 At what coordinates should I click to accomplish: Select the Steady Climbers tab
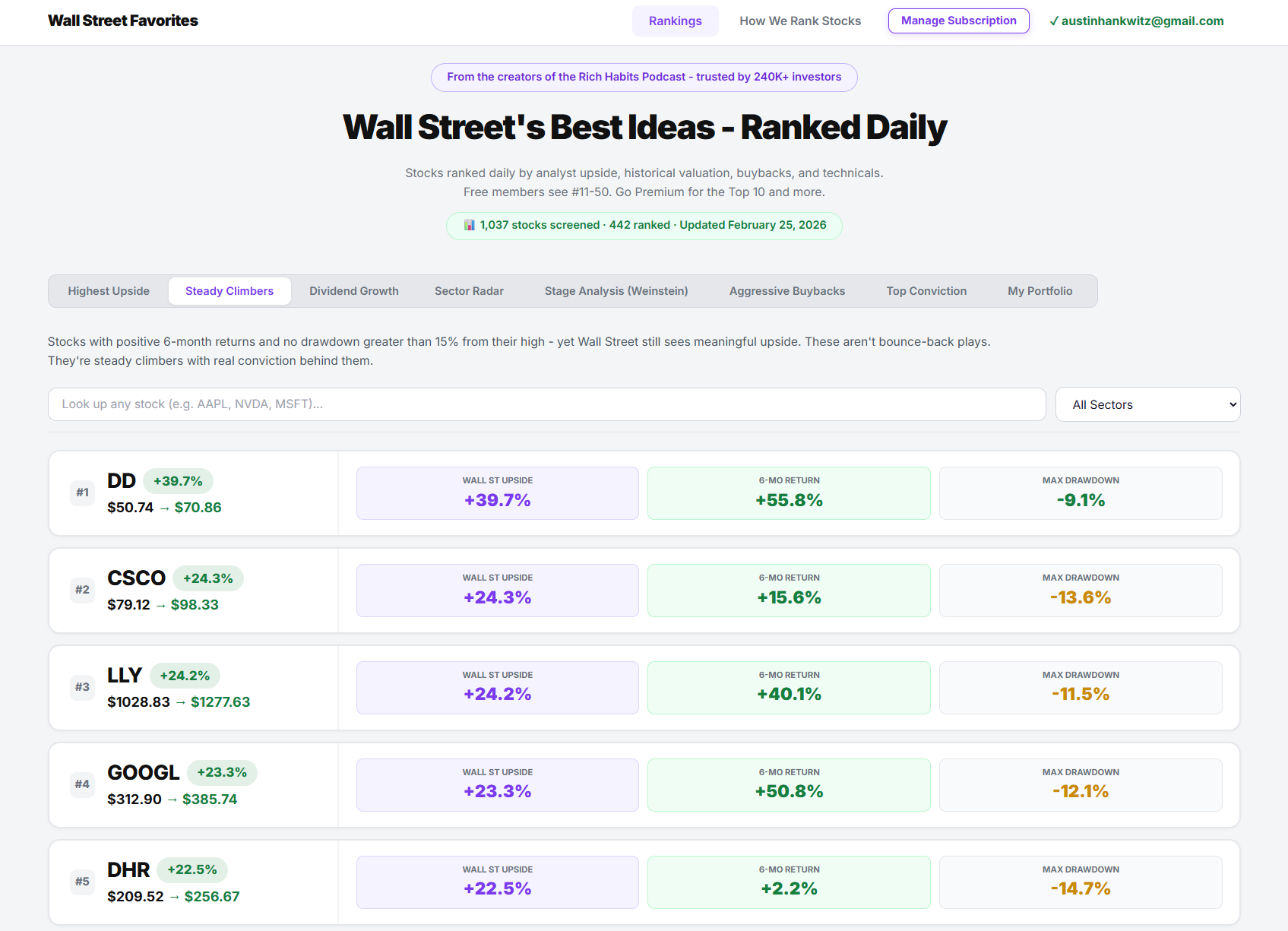tap(229, 291)
